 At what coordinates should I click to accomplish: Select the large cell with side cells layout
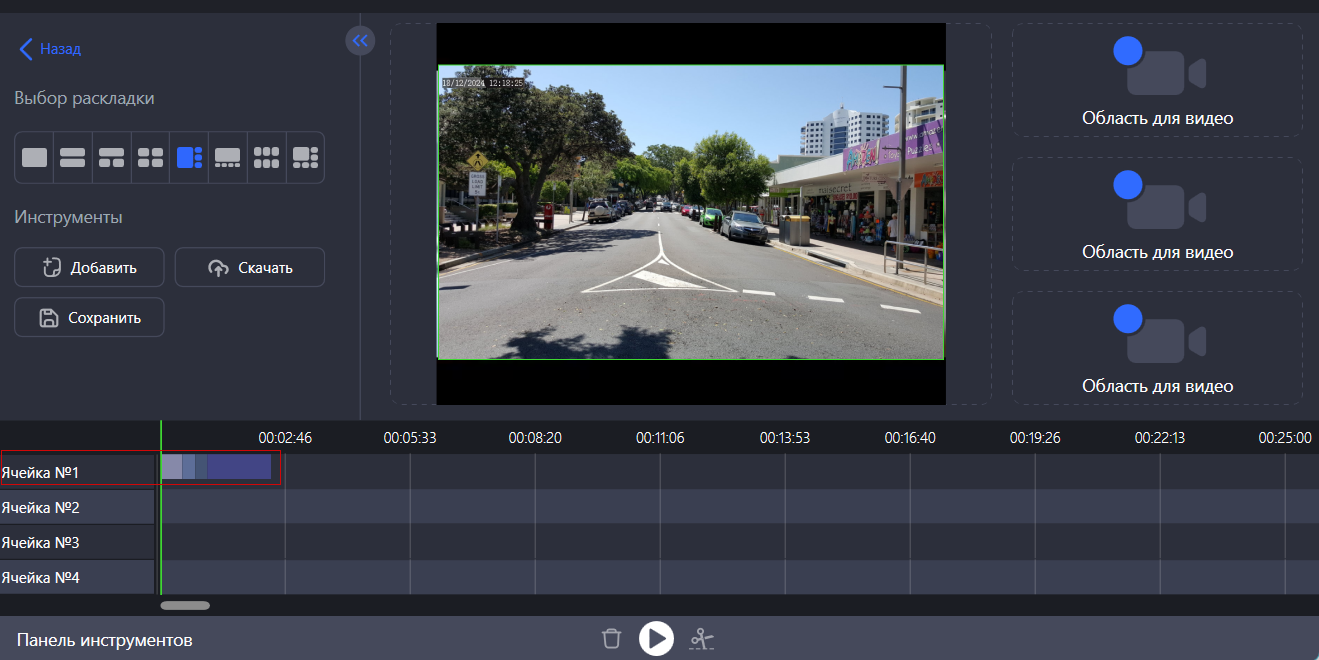305,157
